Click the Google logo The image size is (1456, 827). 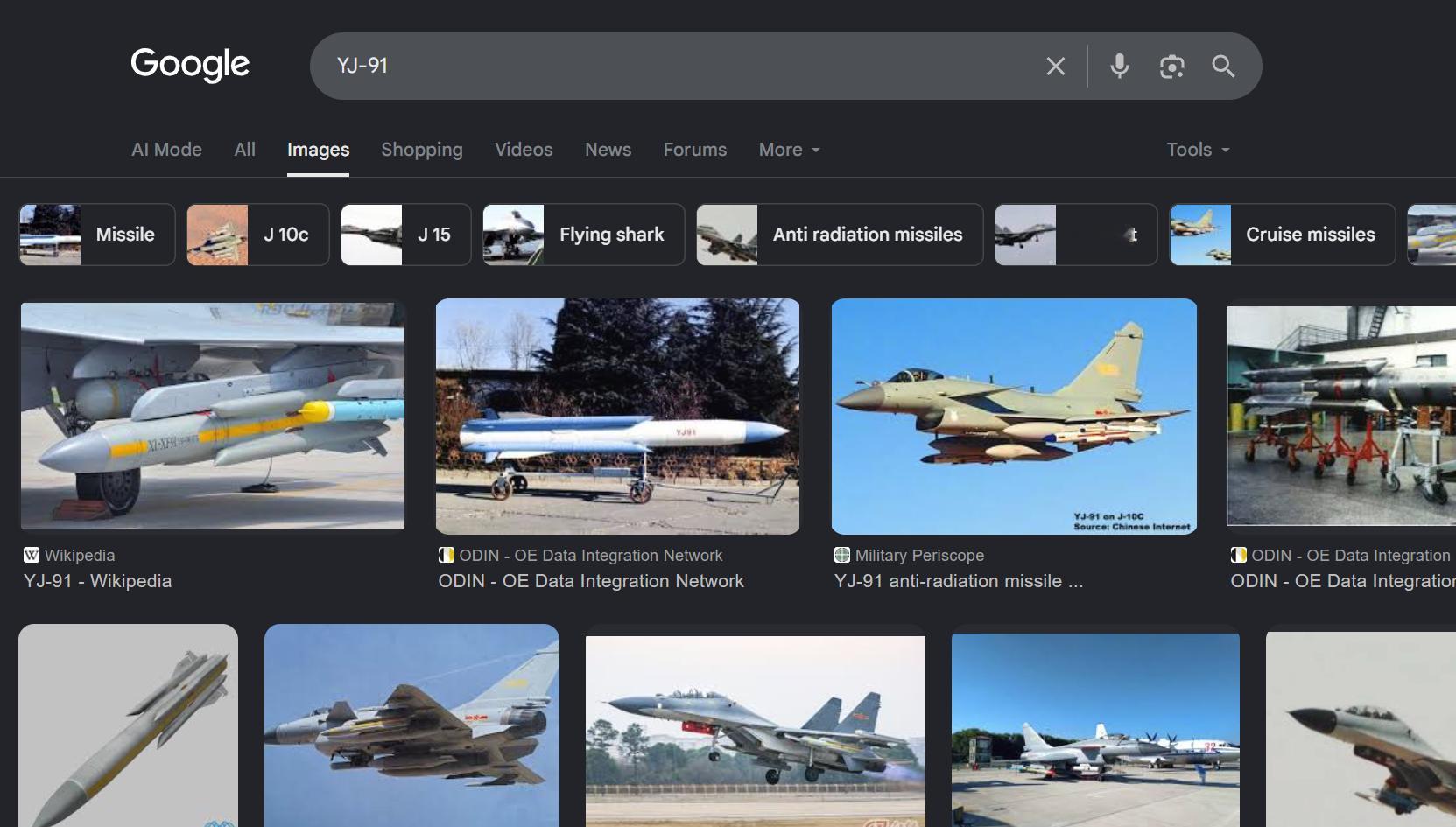point(190,64)
